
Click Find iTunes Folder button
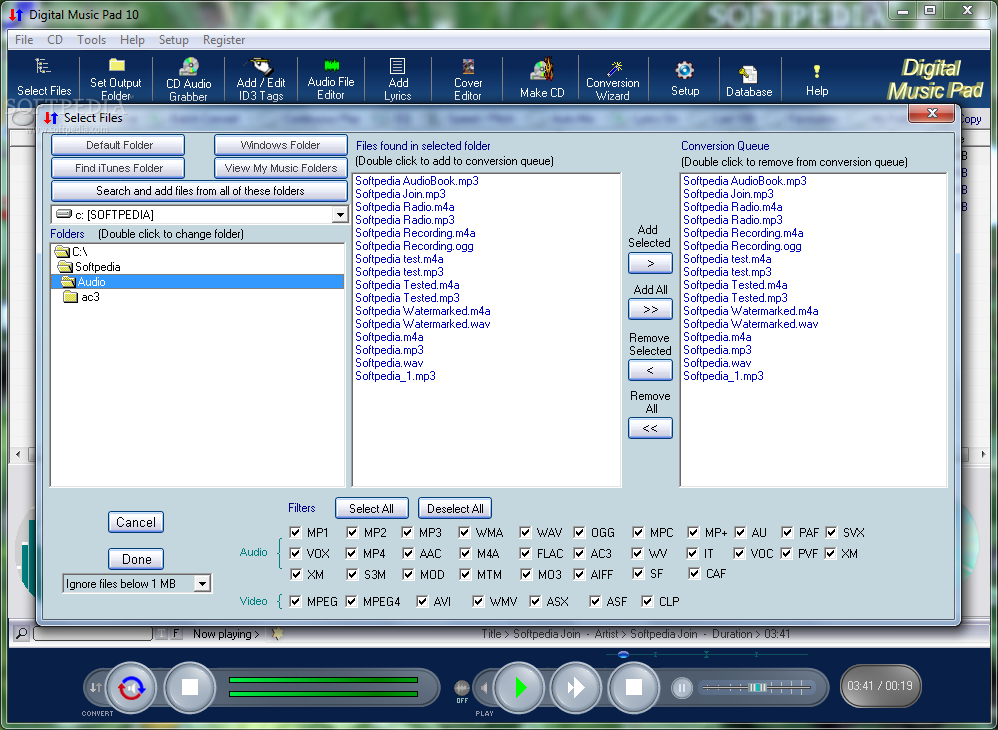(118, 168)
